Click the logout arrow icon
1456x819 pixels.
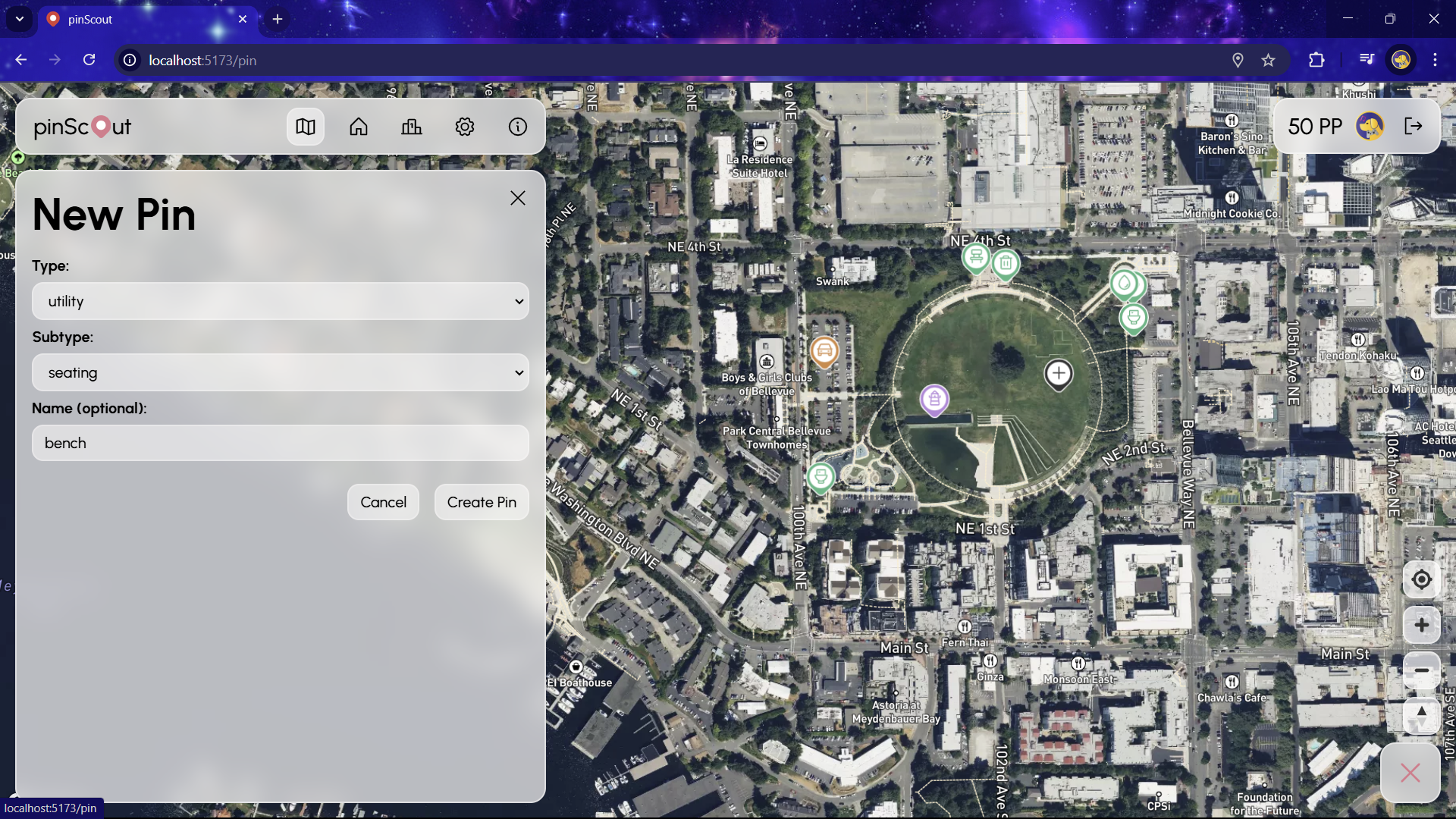(1414, 126)
